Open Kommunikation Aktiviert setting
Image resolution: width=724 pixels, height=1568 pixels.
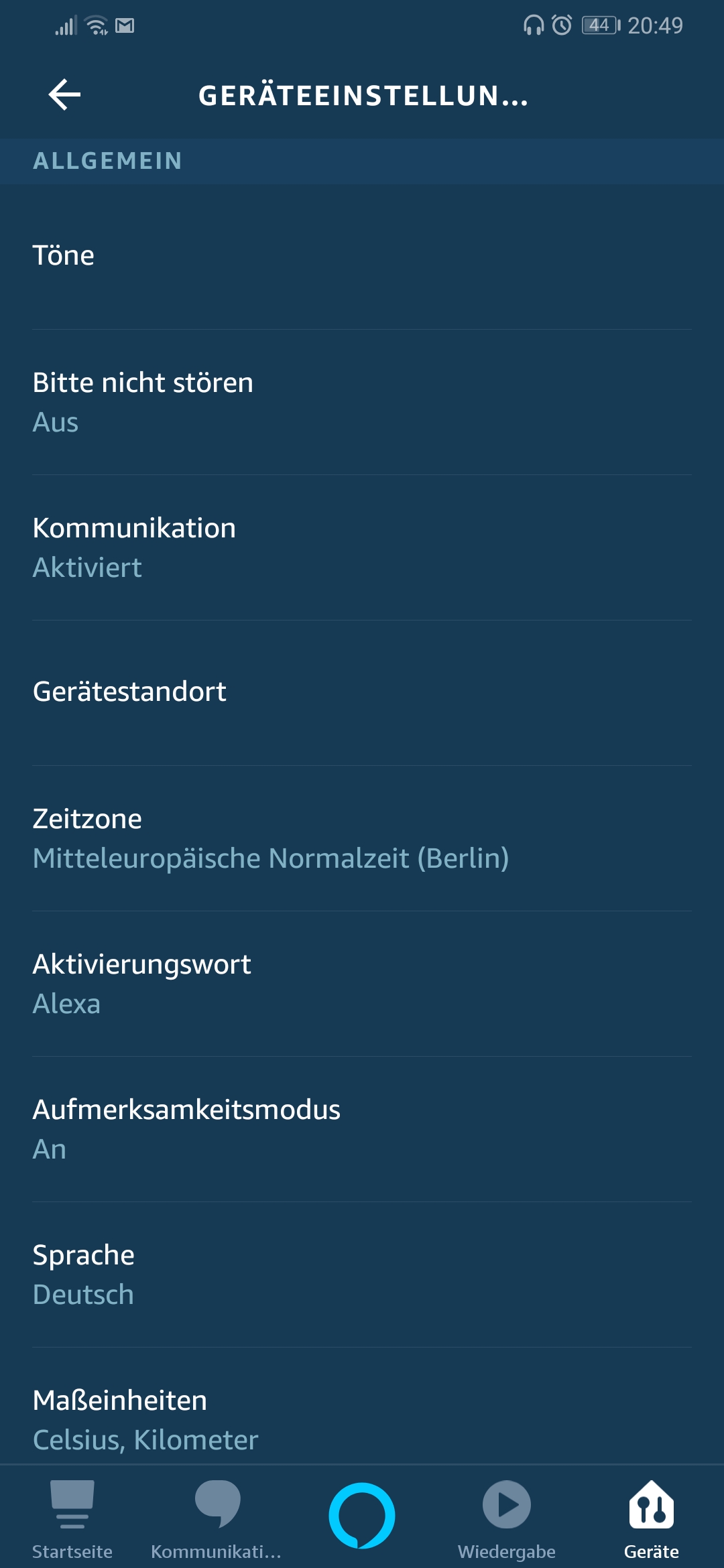coord(362,547)
